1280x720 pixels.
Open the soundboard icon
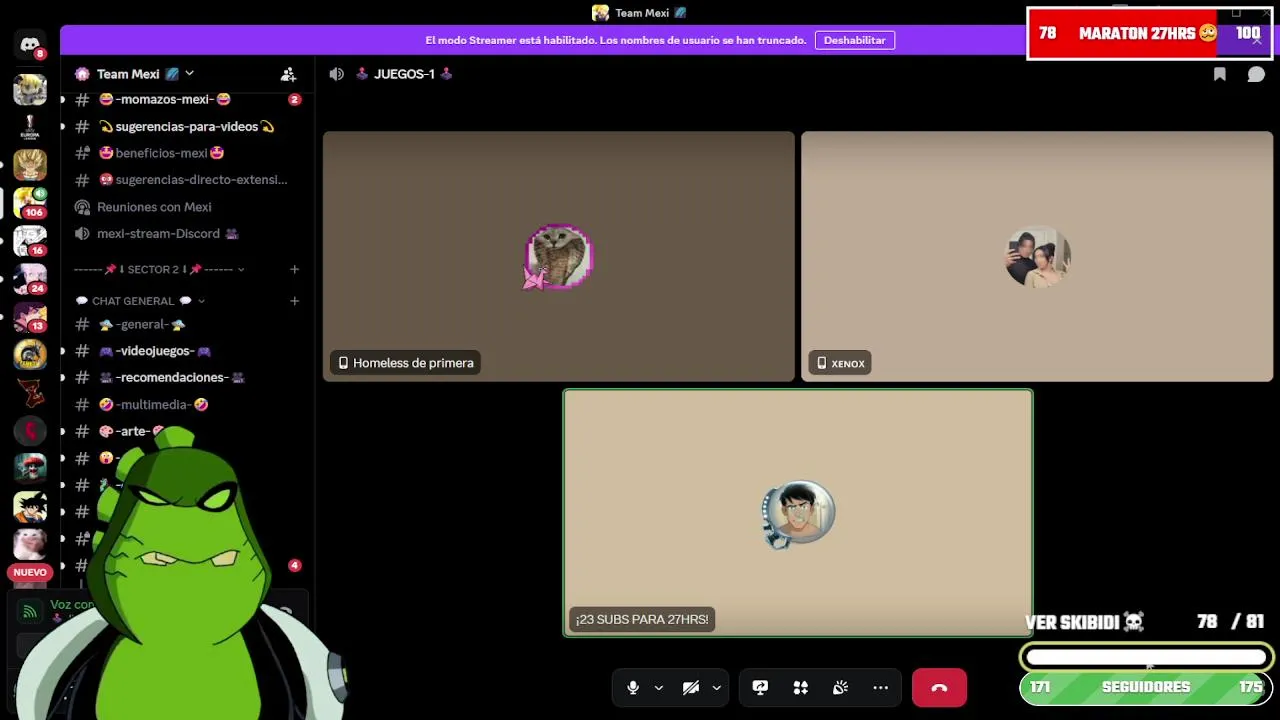[840, 687]
